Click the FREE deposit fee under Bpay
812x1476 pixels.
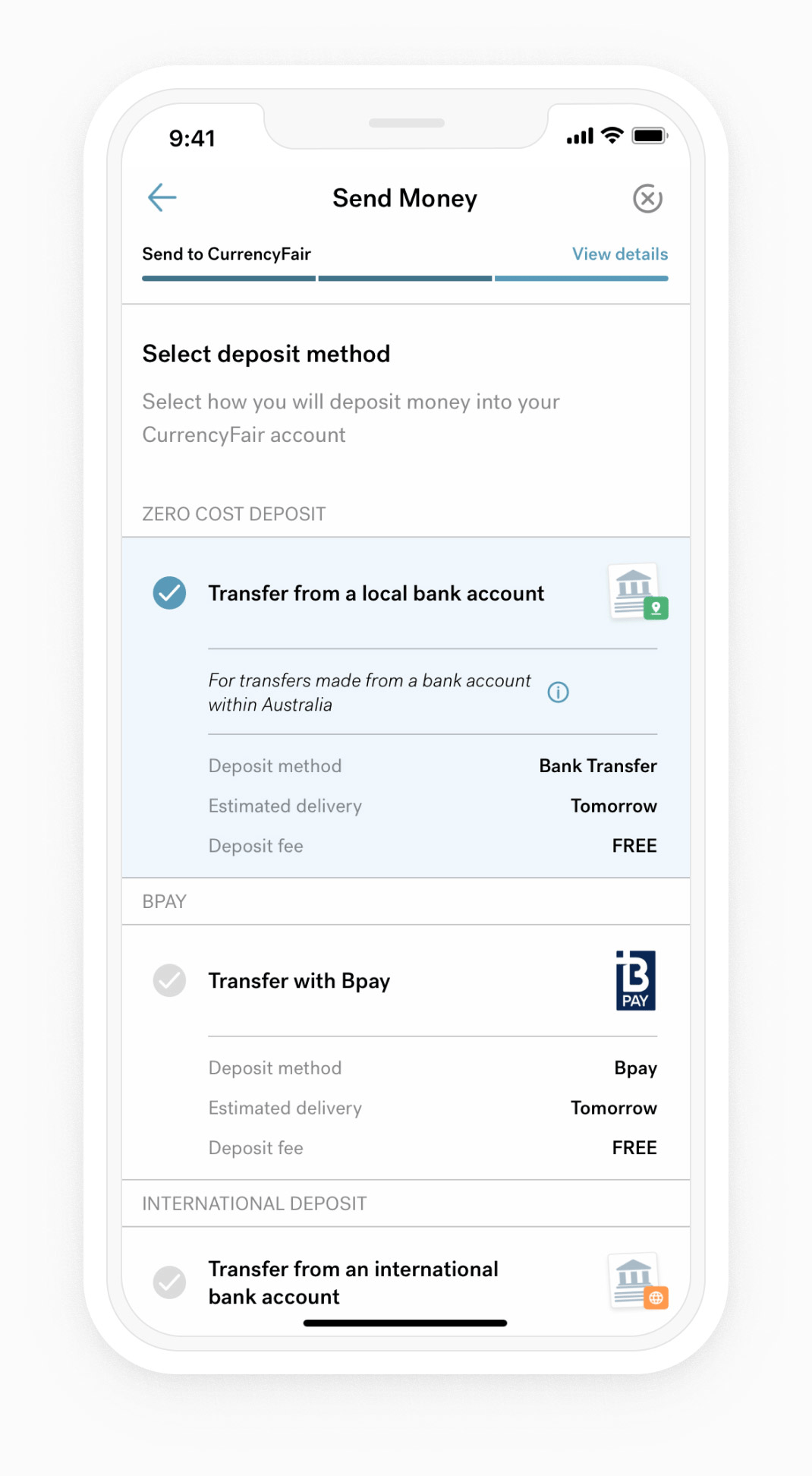click(x=634, y=1147)
